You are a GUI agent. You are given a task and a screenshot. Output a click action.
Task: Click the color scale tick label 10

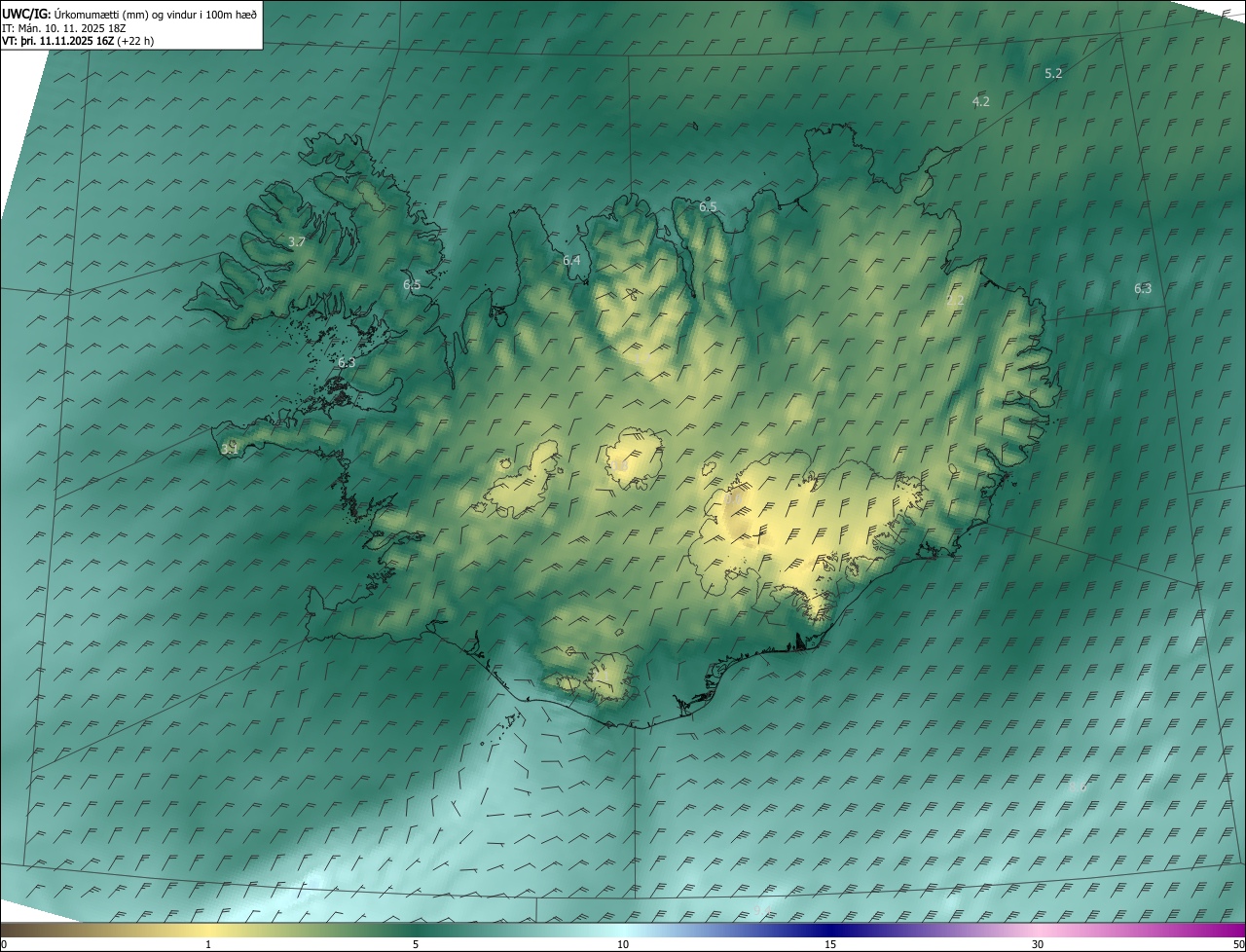(x=623, y=944)
